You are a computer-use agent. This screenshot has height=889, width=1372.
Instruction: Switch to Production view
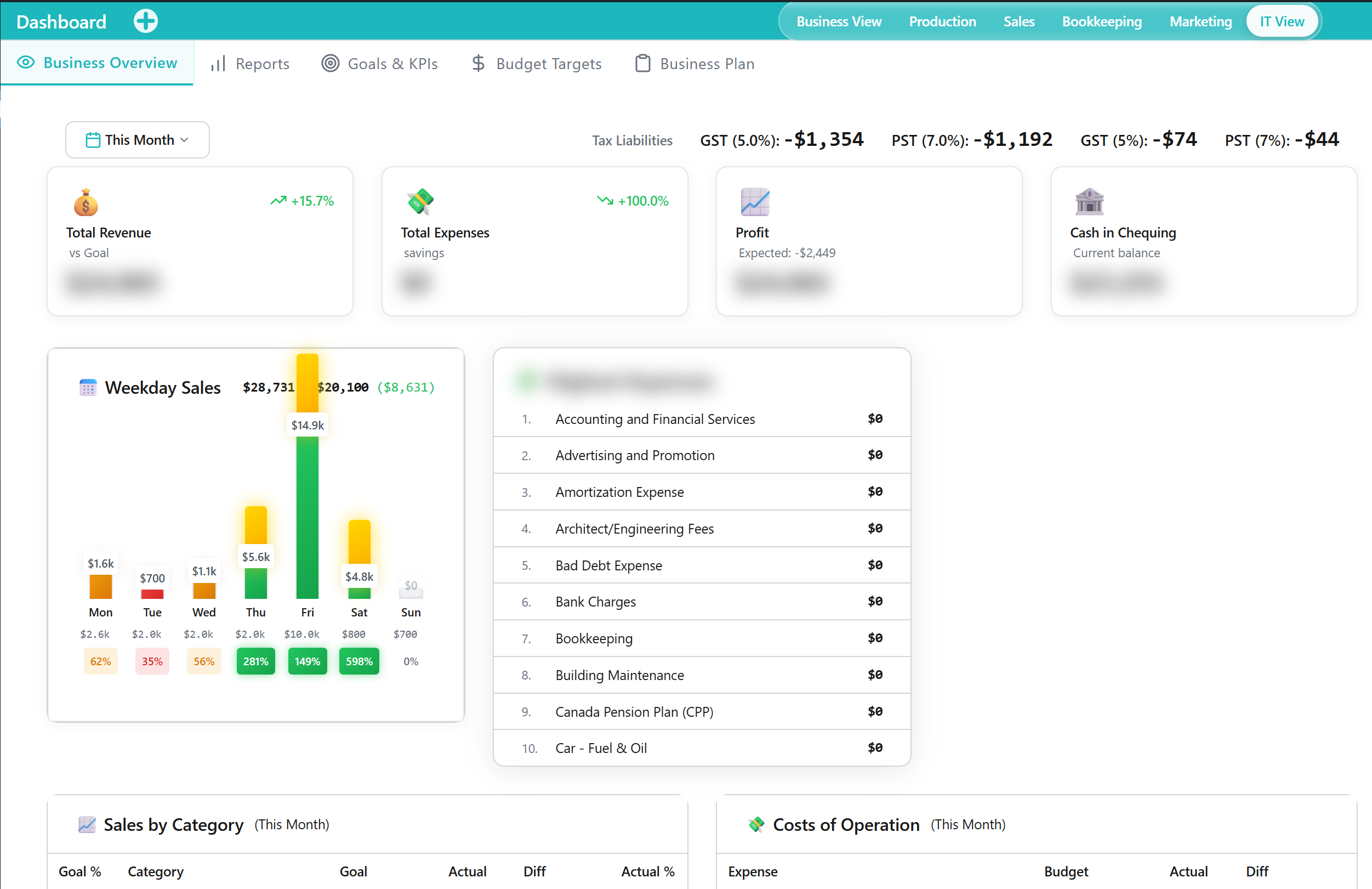[x=942, y=21]
